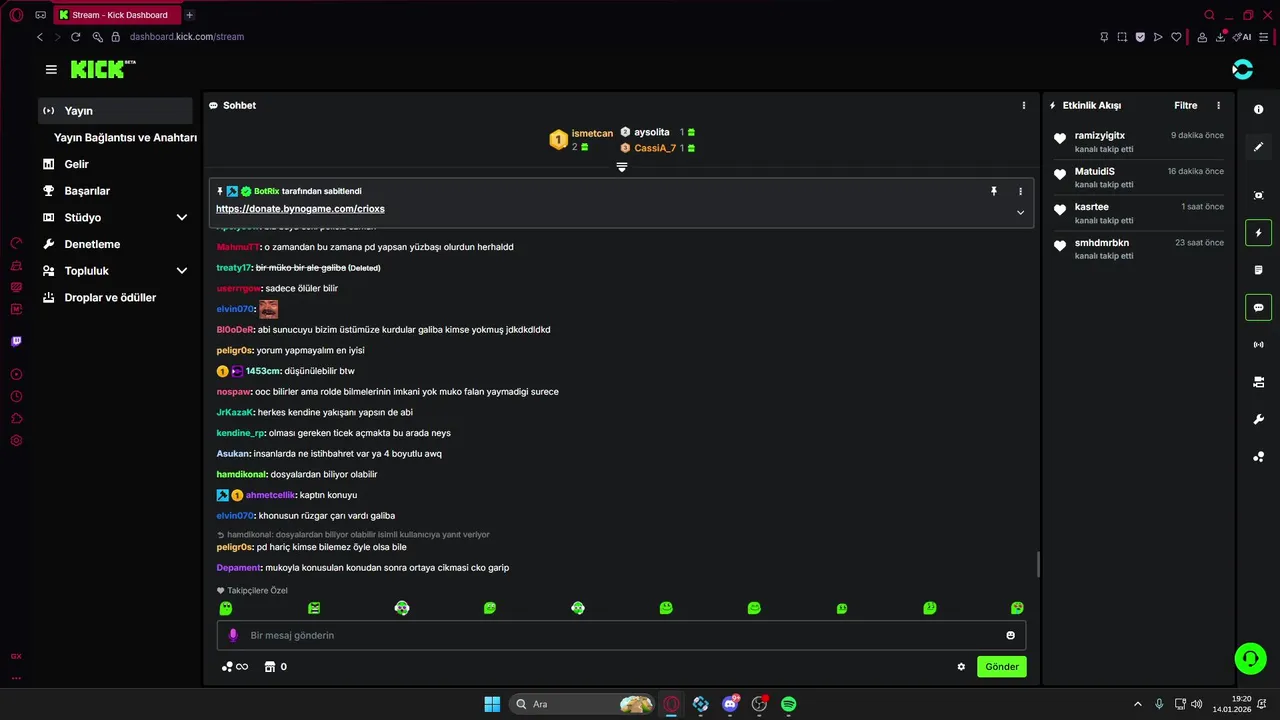
Task: Unpin the pinned BotRix message
Action: [994, 191]
